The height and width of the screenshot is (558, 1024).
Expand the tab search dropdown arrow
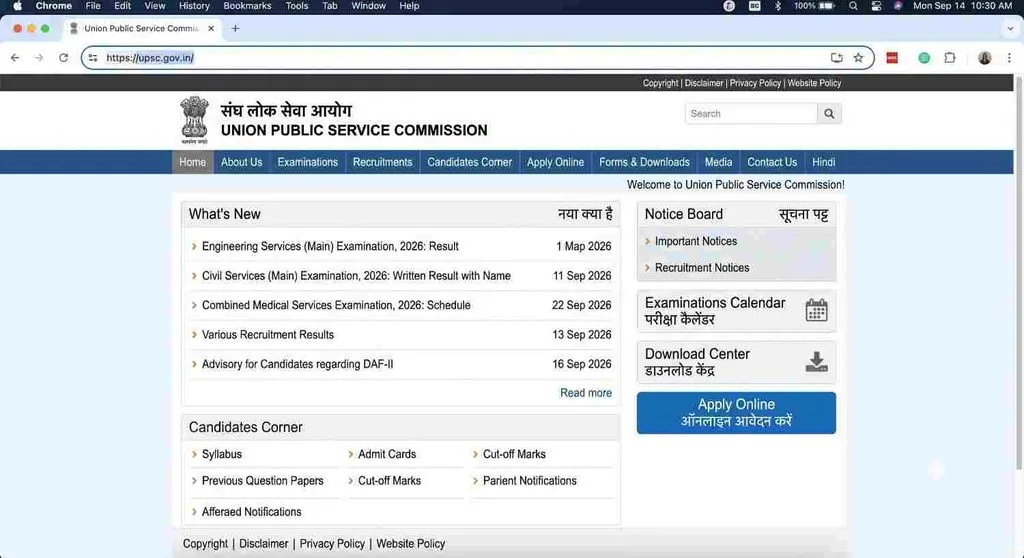click(x=1010, y=29)
